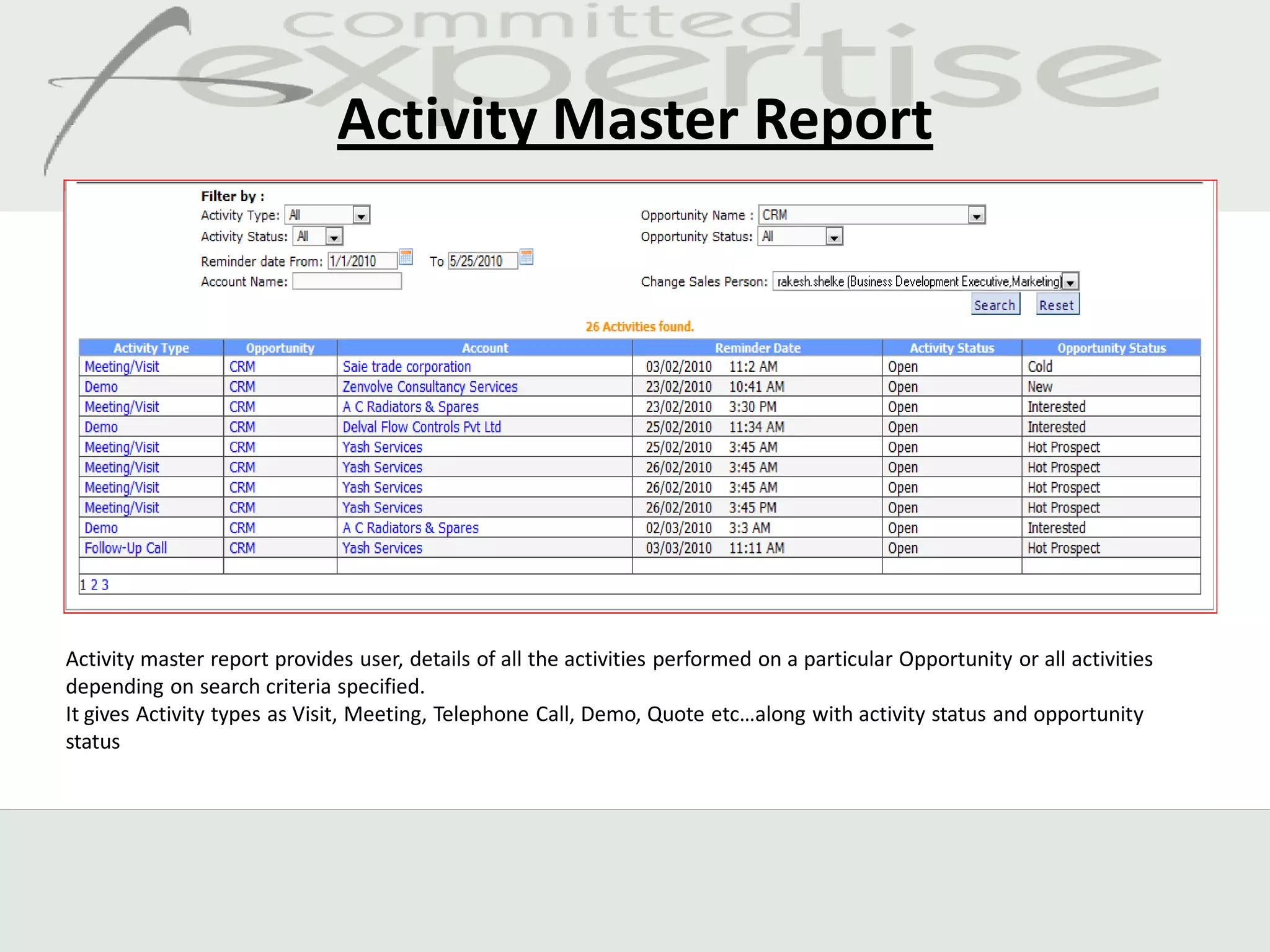Click reminder date 23/02/2010 3:30 PM
This screenshot has height=952, width=1270.
pos(711,407)
